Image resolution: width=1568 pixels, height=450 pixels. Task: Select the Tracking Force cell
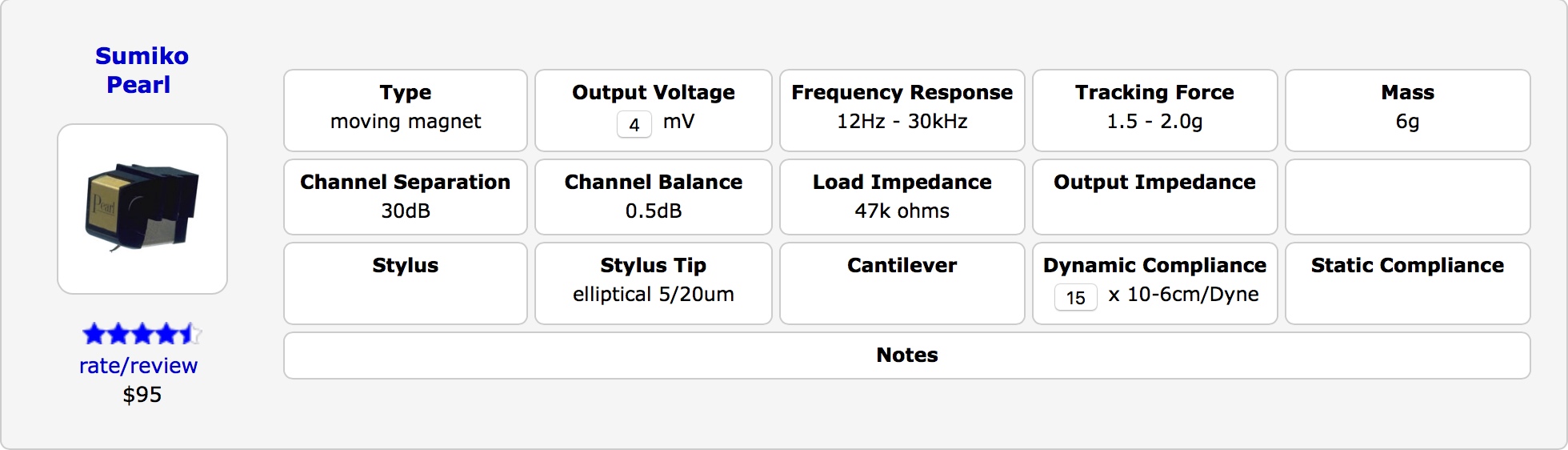(x=1154, y=110)
